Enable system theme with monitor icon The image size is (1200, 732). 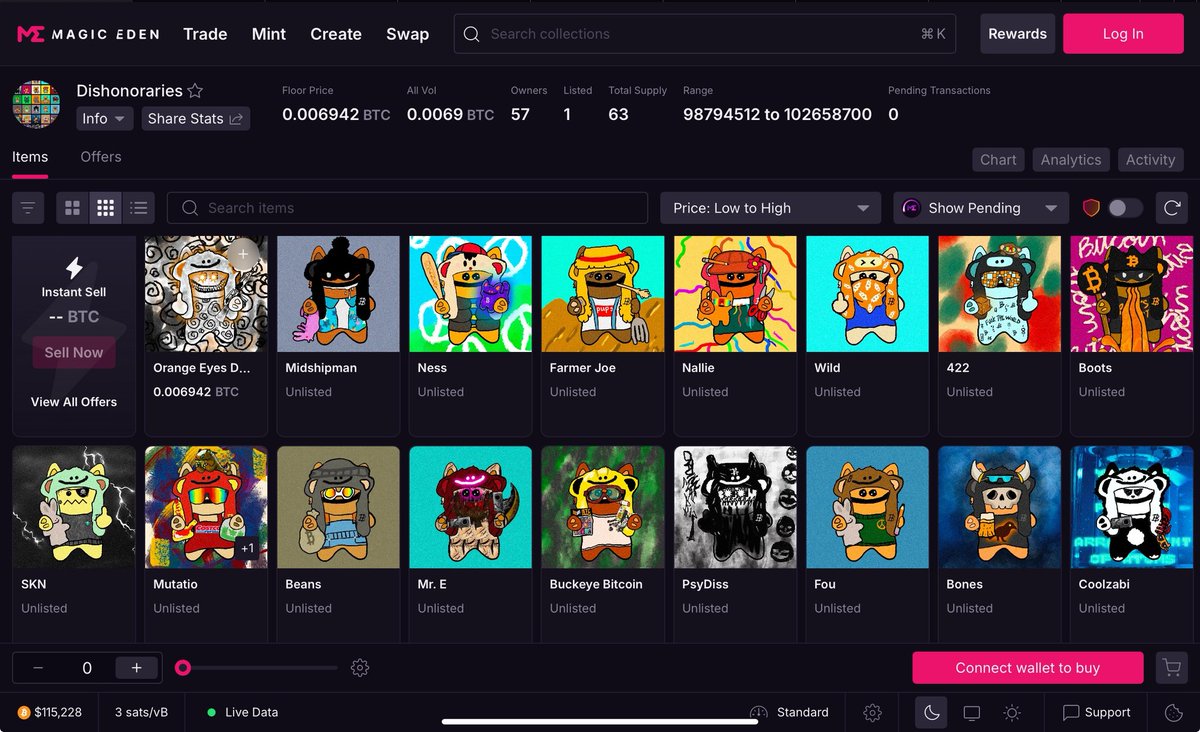point(971,712)
